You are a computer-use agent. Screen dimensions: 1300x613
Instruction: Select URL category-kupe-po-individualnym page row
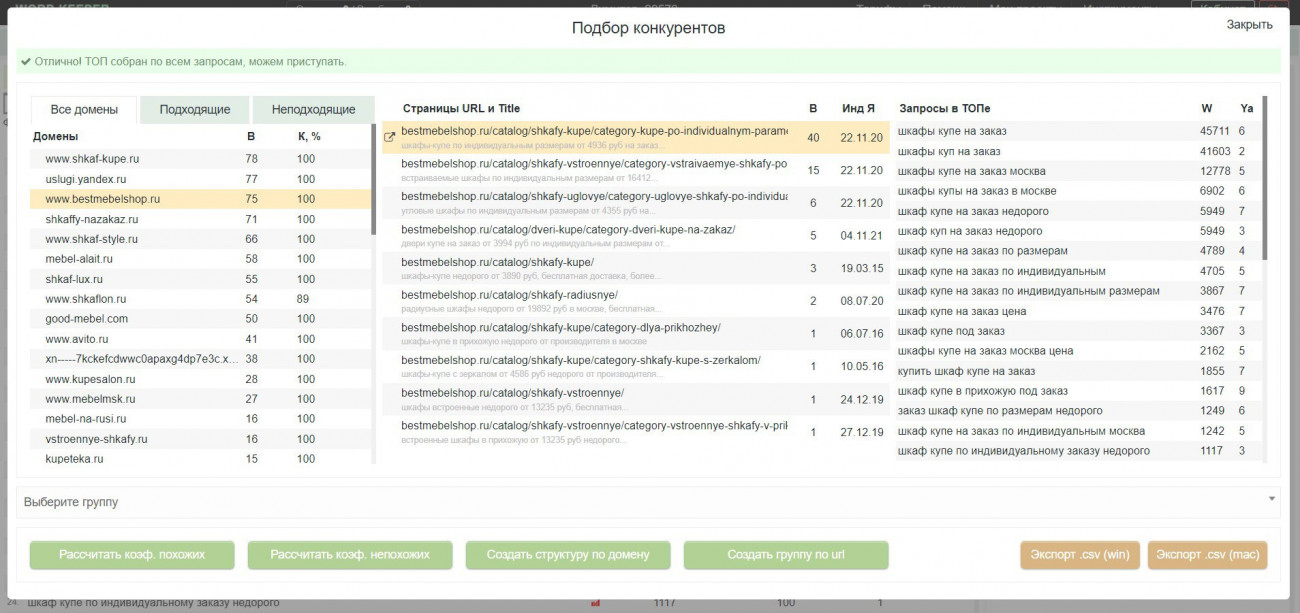pyautogui.click(x=636, y=137)
